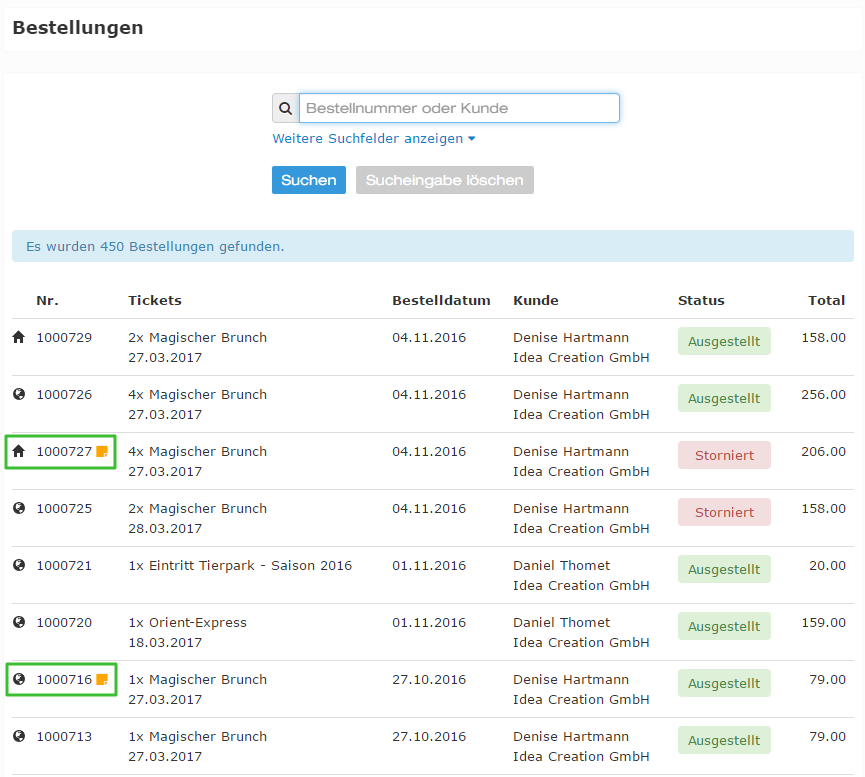865x777 pixels.
Task: Click the globe icon for order 1000713
Action: coord(19,736)
